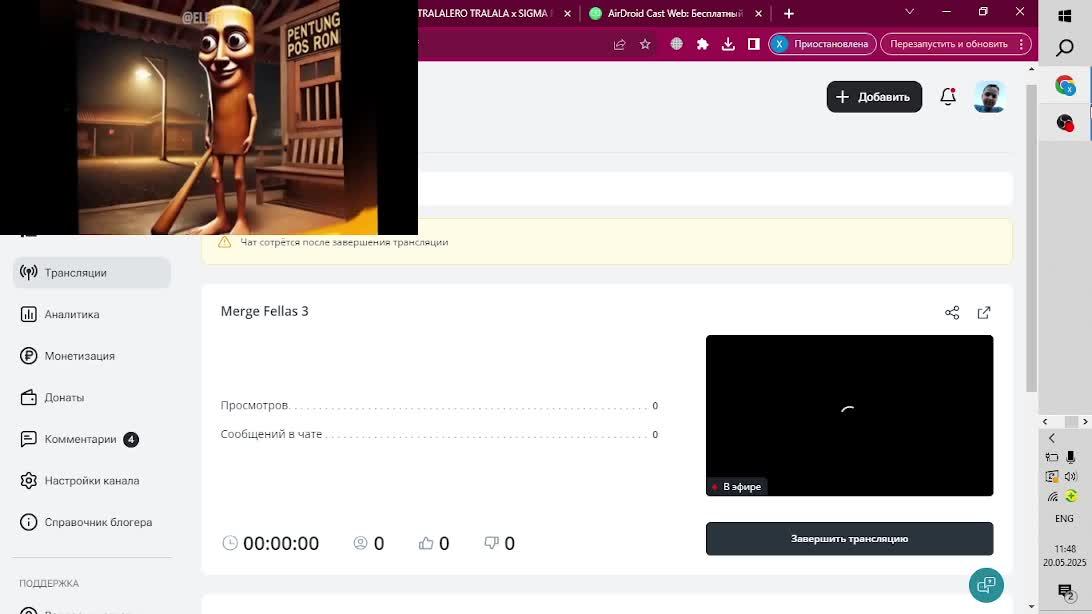Open Windows search magnifier icon
The image size is (1092, 614).
click(1065, 48)
